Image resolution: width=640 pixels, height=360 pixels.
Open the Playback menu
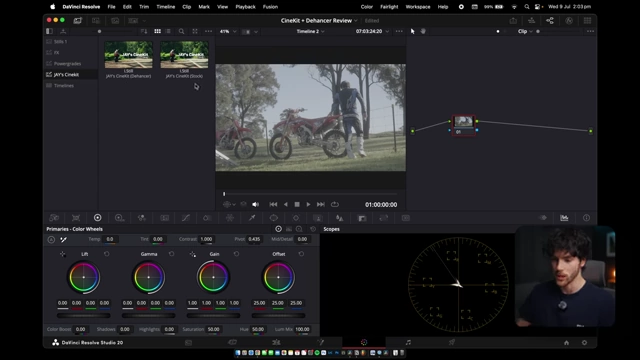[245, 7]
